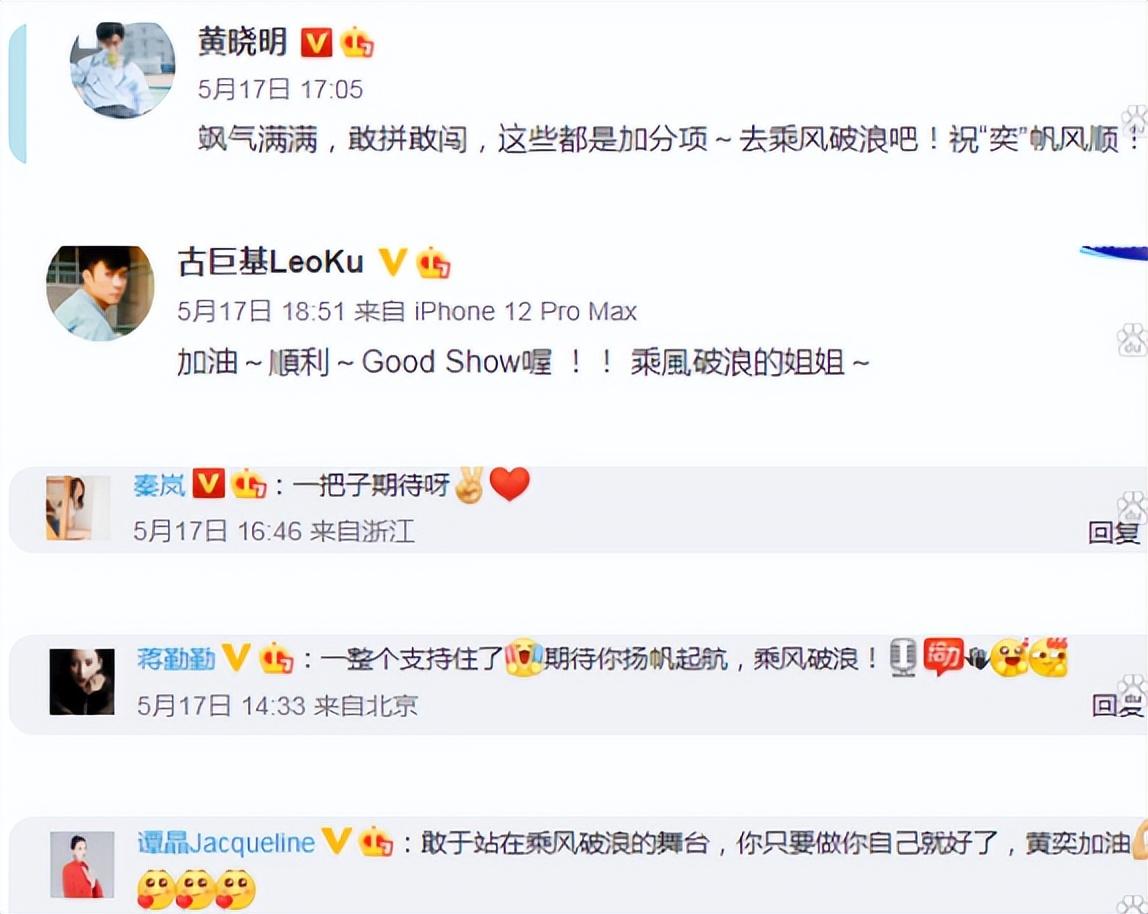Open the 蒋勤勤 username link
This screenshot has width=1148, height=914.
(x=176, y=659)
